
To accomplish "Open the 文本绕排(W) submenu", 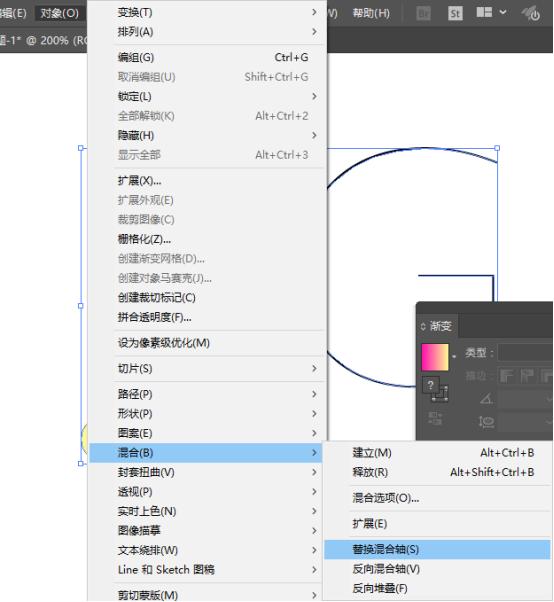I will tap(208, 551).
